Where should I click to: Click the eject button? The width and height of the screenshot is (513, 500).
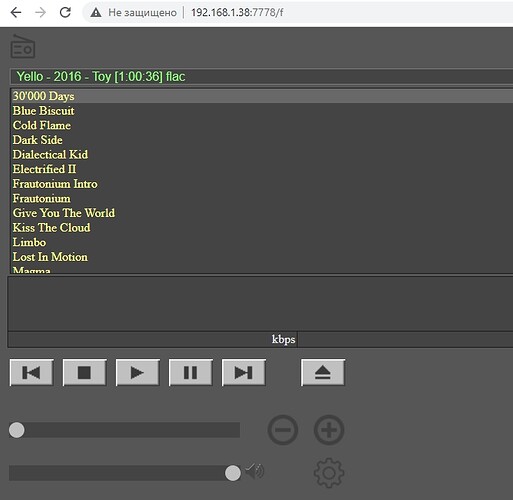323,372
